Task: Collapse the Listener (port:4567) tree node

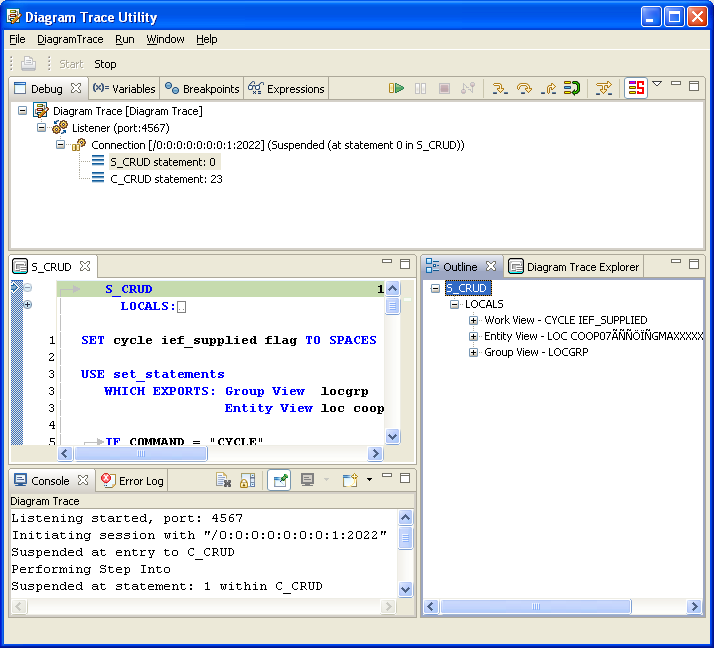Action: [x=42, y=128]
